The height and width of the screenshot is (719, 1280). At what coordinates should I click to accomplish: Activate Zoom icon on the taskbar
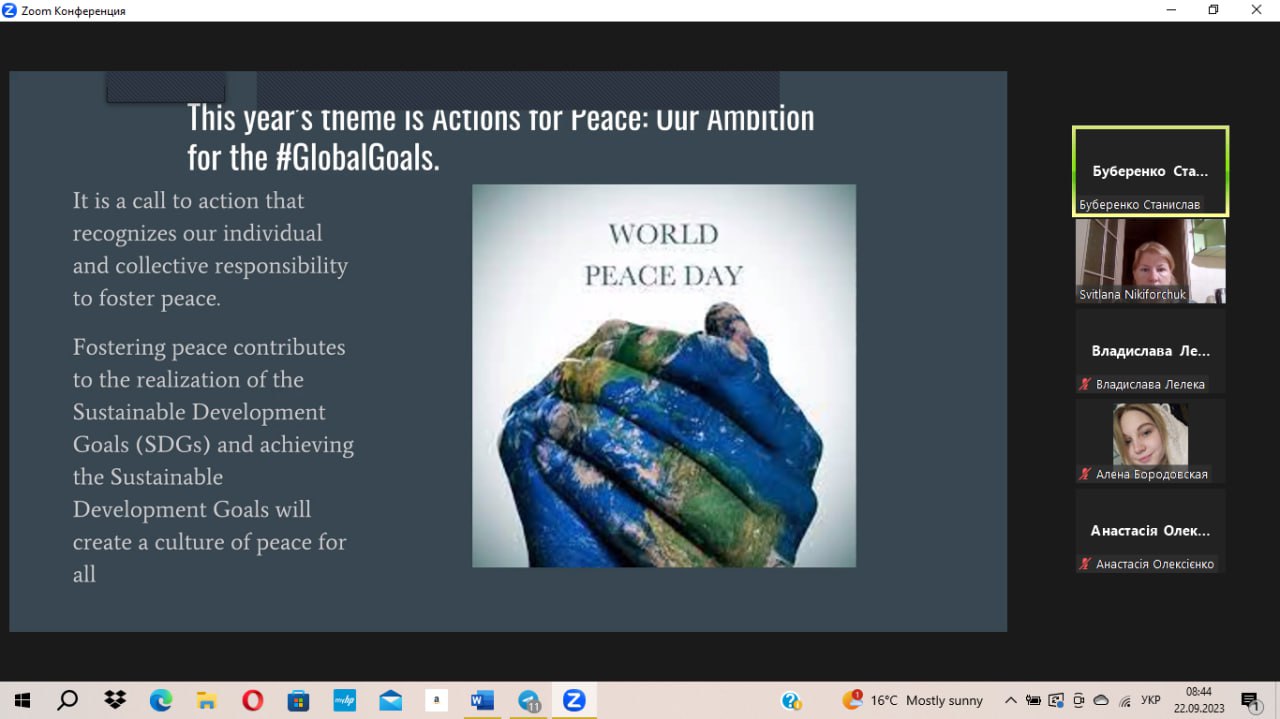pos(574,701)
